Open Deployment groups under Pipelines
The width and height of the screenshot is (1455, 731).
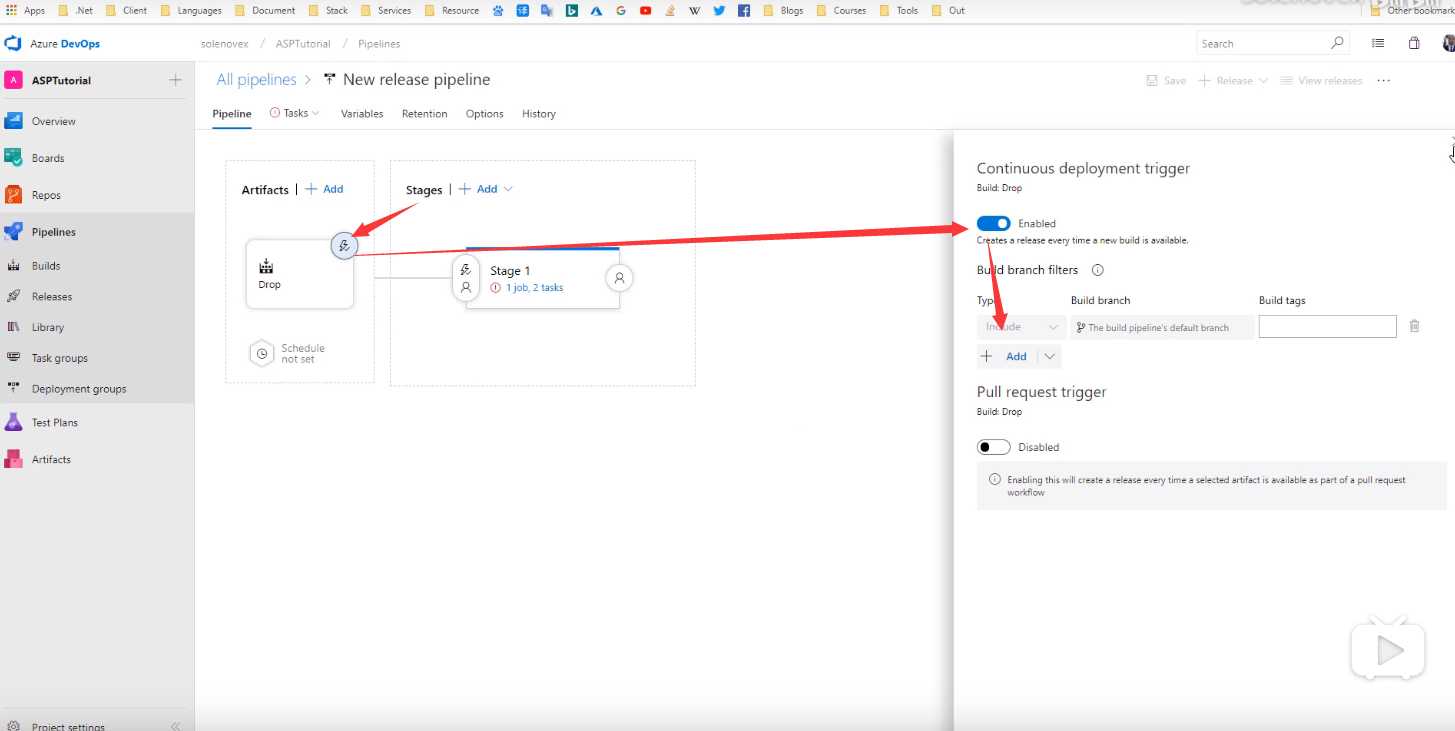(x=79, y=389)
